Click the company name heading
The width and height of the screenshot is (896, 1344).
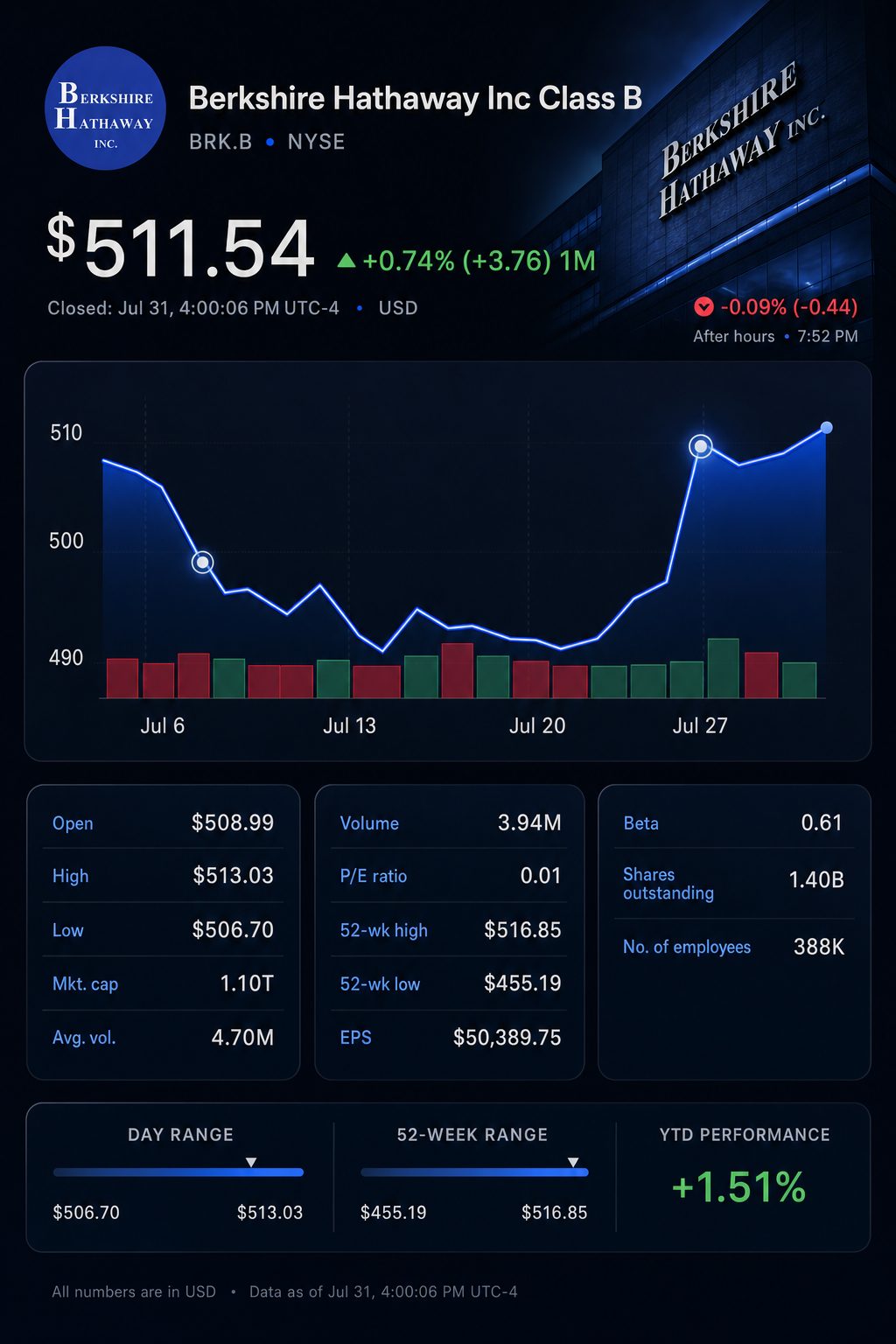pos(416,99)
